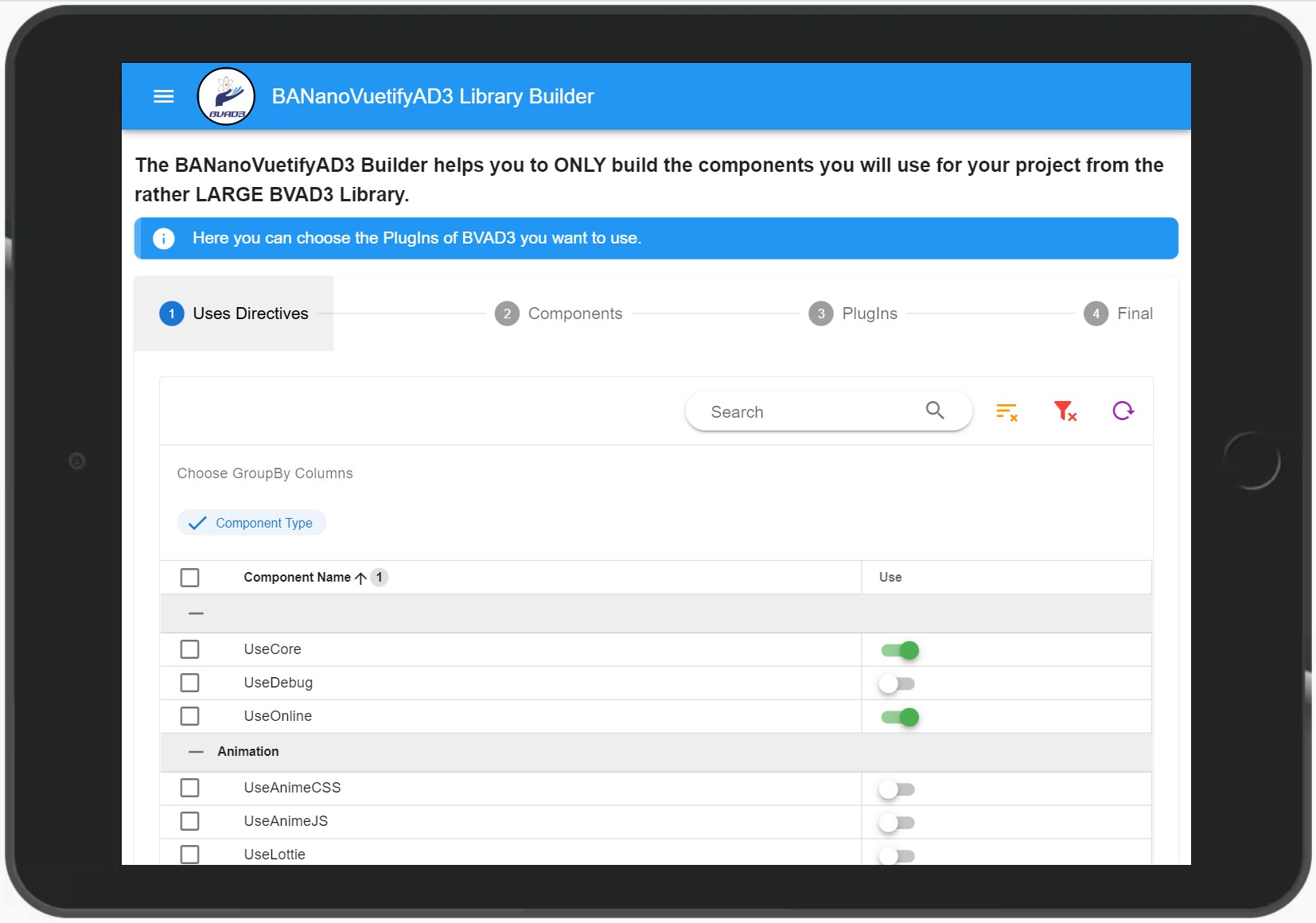
Task: Click inside the Search field
Action: [796, 411]
